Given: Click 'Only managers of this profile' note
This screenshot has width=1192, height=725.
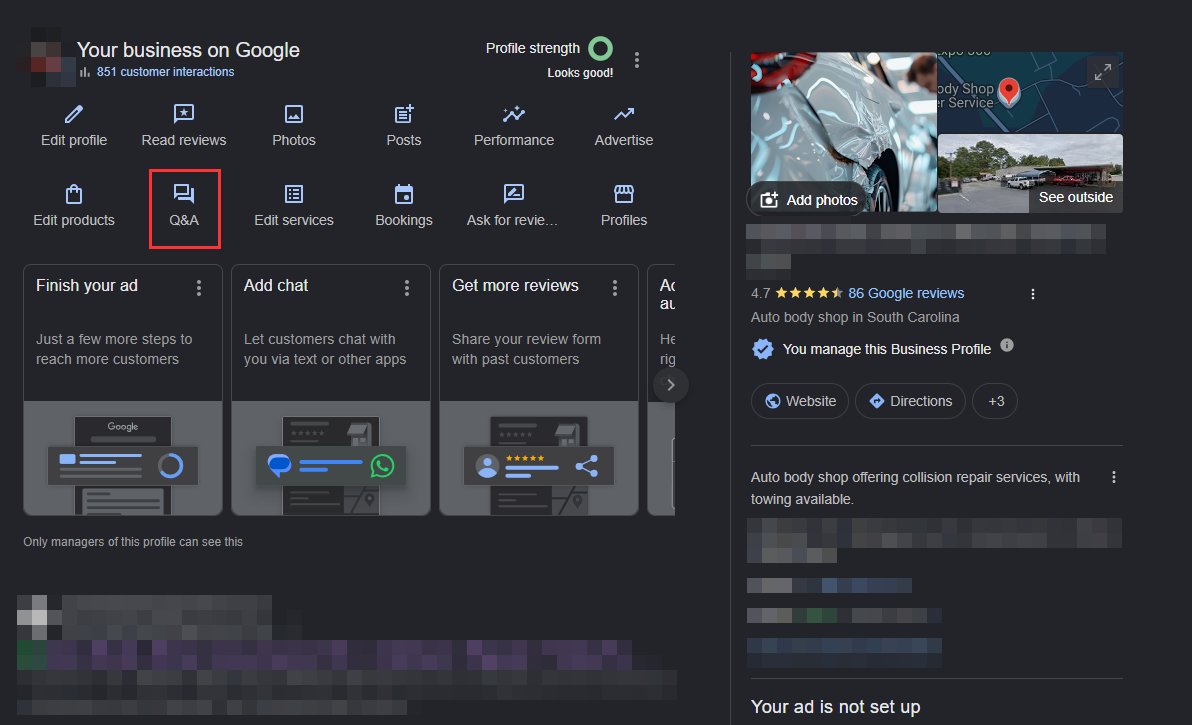Looking at the screenshot, I should 133,542.
